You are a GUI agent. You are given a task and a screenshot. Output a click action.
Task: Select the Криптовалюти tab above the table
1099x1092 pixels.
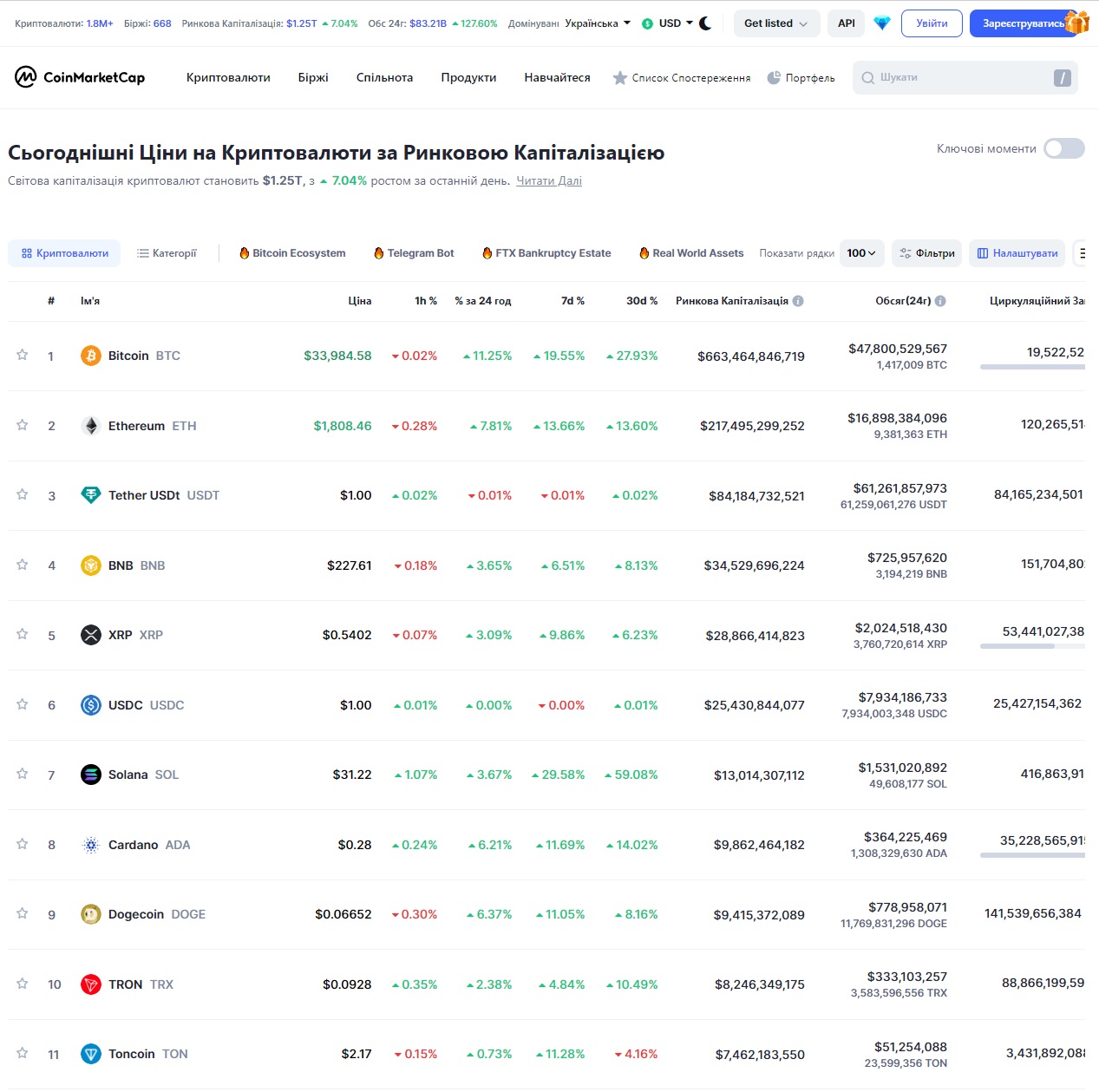[64, 253]
